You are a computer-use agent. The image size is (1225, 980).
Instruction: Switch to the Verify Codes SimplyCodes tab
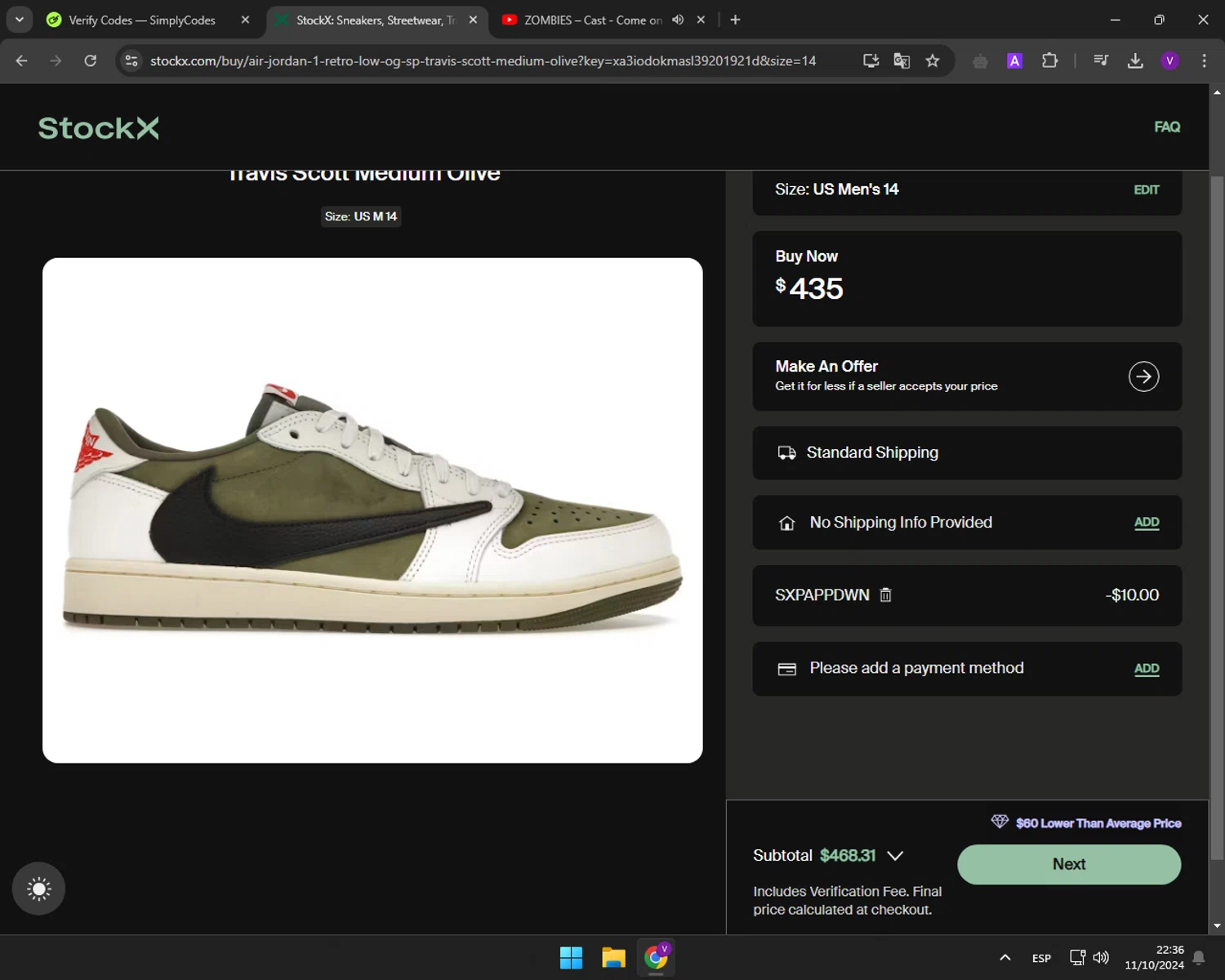coord(141,20)
